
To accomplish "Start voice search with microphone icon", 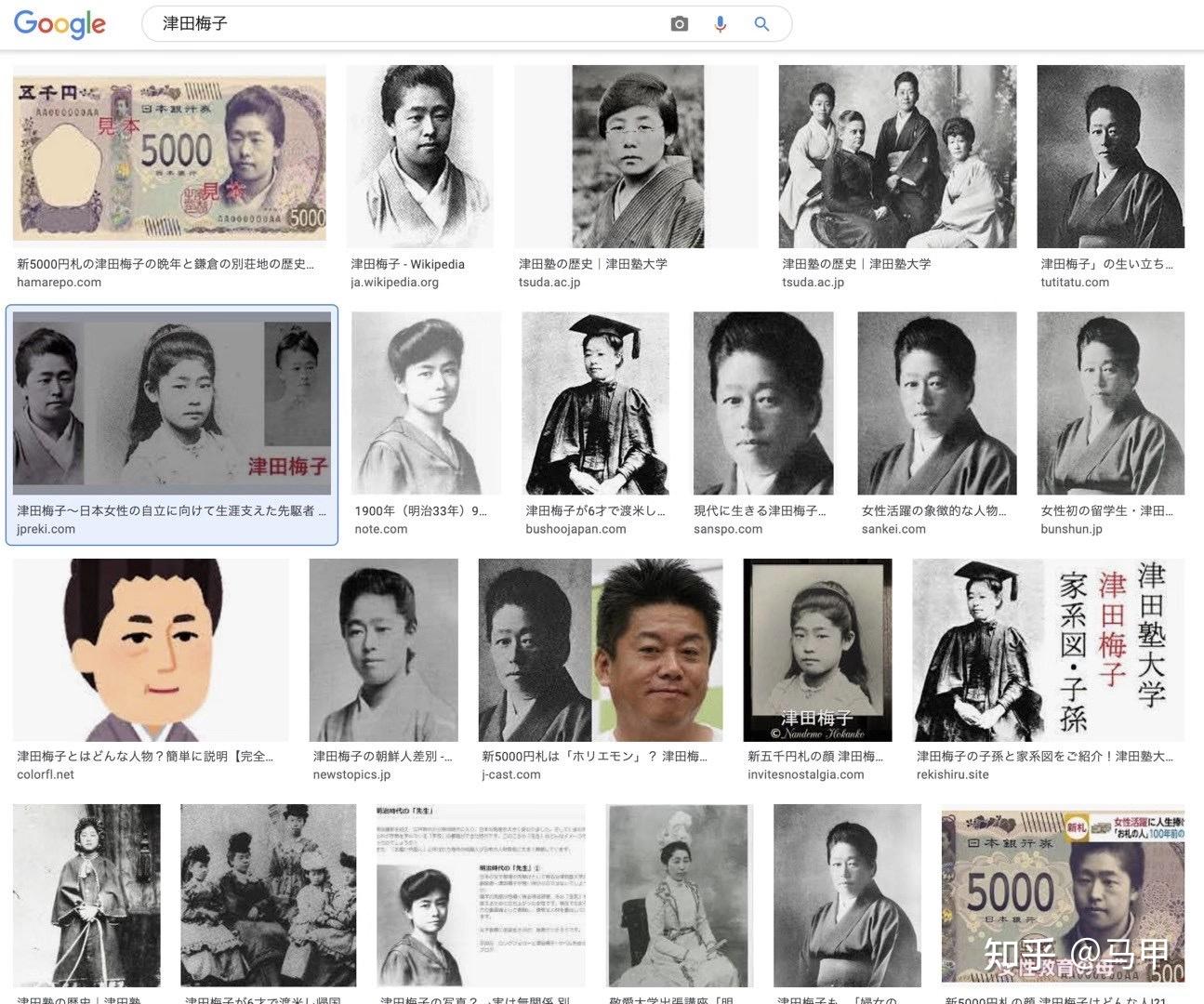I will pos(720,24).
